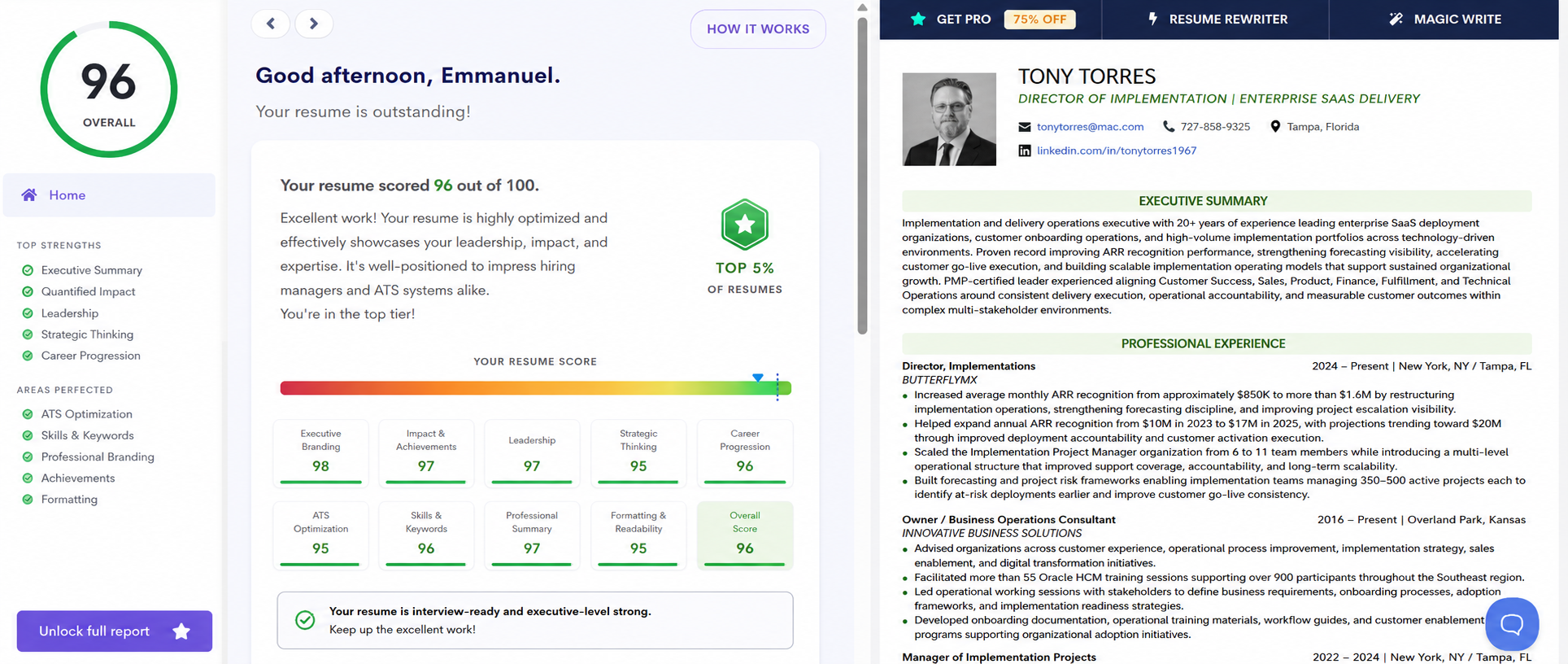The image size is (1568, 664).
Task: Select Home in the sidebar
Action: pos(109,195)
